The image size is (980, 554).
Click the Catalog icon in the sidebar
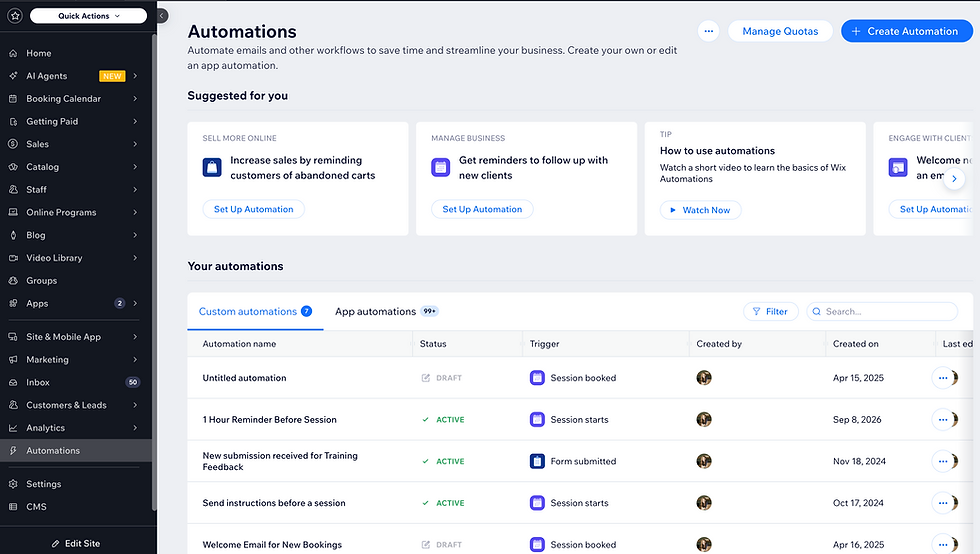click(13, 167)
